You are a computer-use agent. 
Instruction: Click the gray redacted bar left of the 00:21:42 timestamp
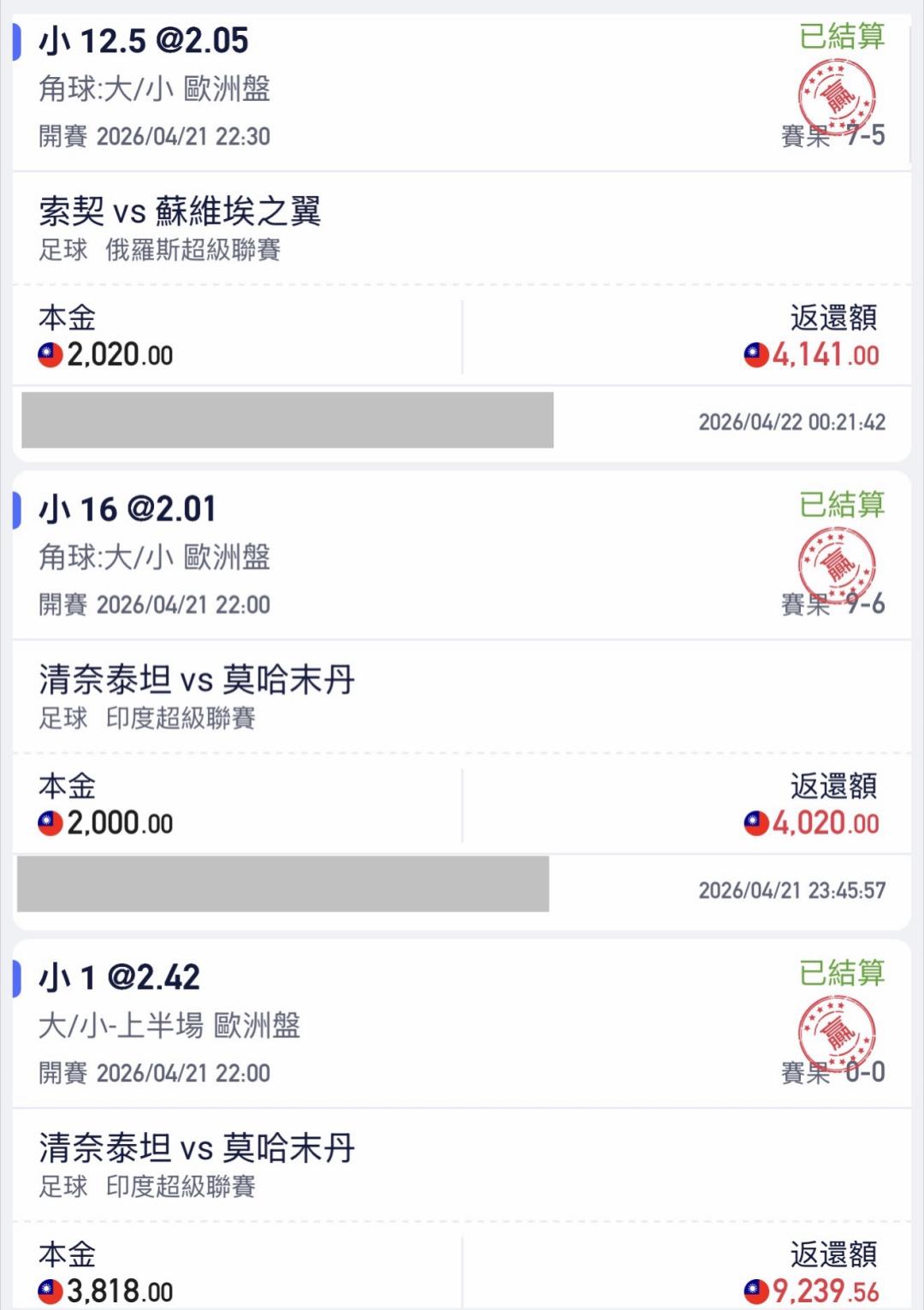tap(287, 420)
